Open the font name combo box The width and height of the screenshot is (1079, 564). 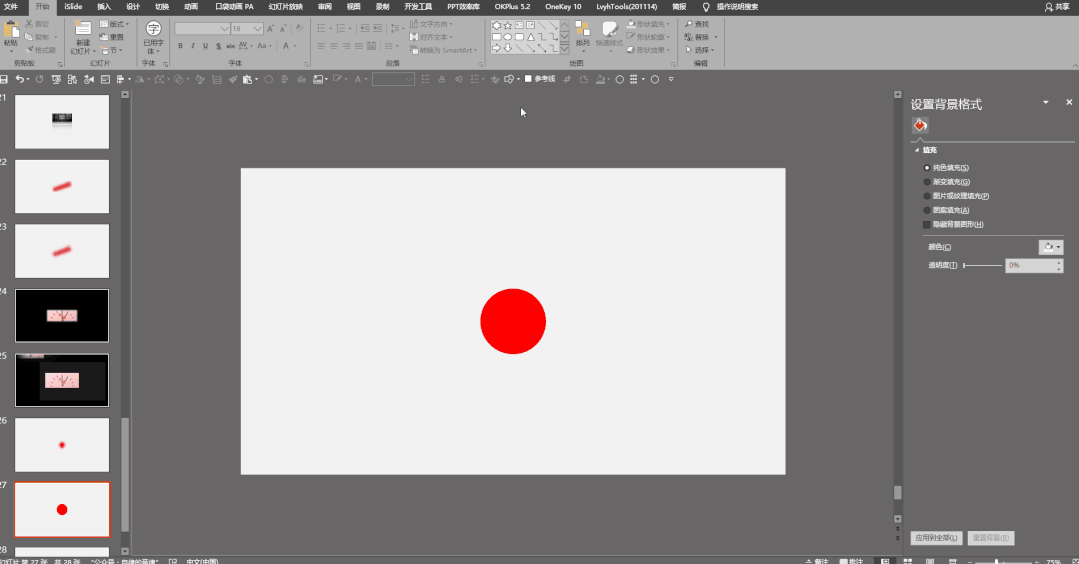202,29
